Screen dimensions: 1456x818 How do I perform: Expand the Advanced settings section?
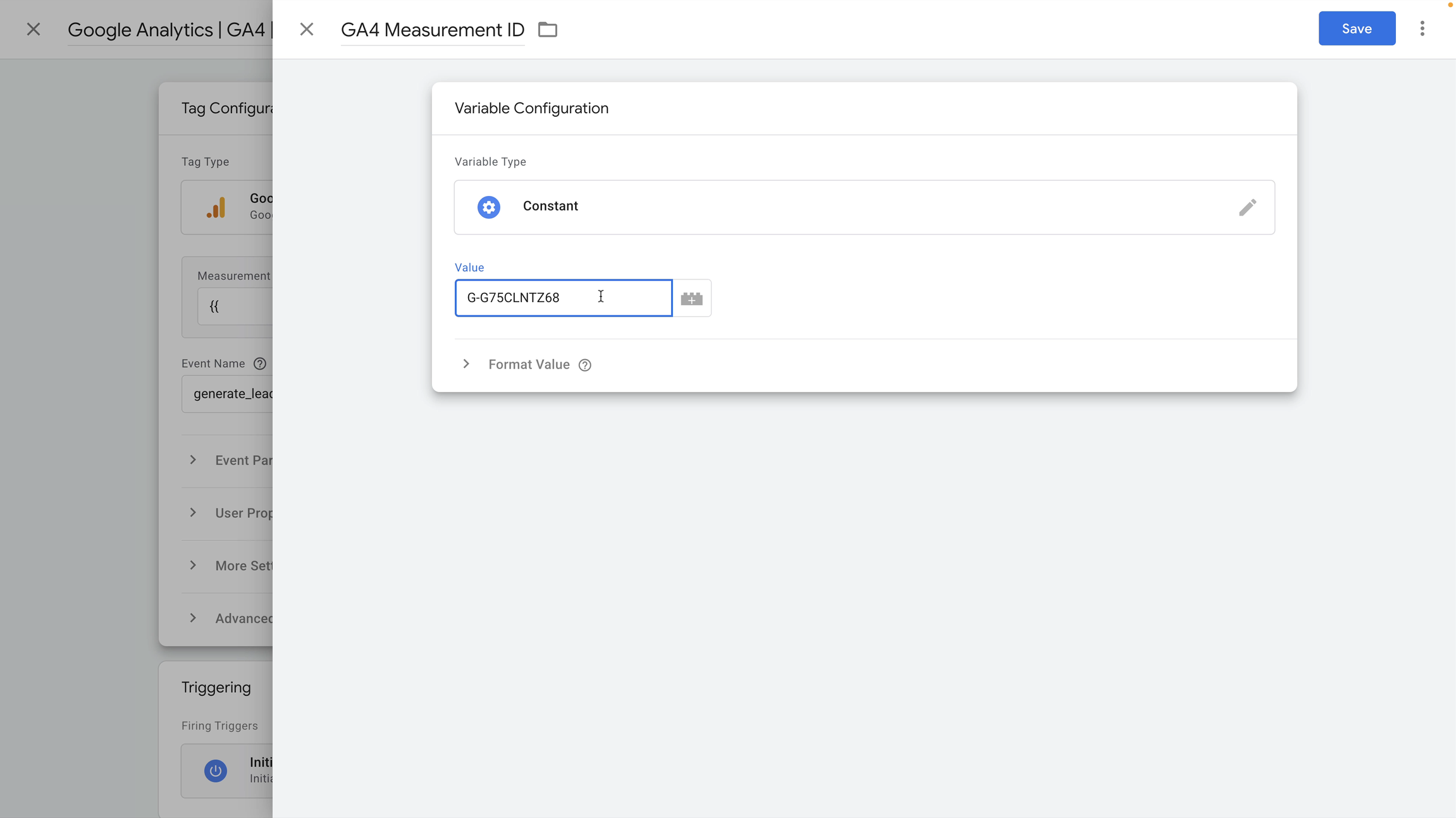[x=194, y=618]
